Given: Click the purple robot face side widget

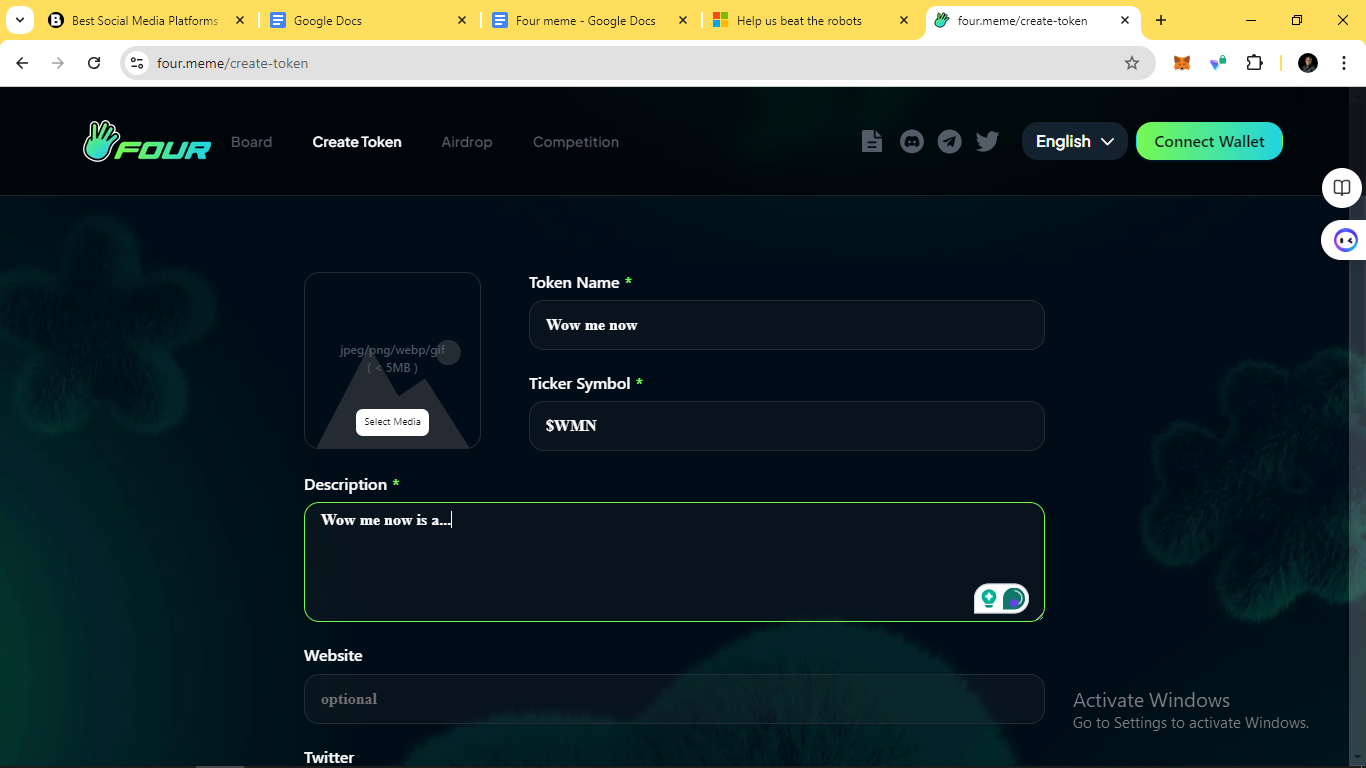Looking at the screenshot, I should click(x=1346, y=240).
